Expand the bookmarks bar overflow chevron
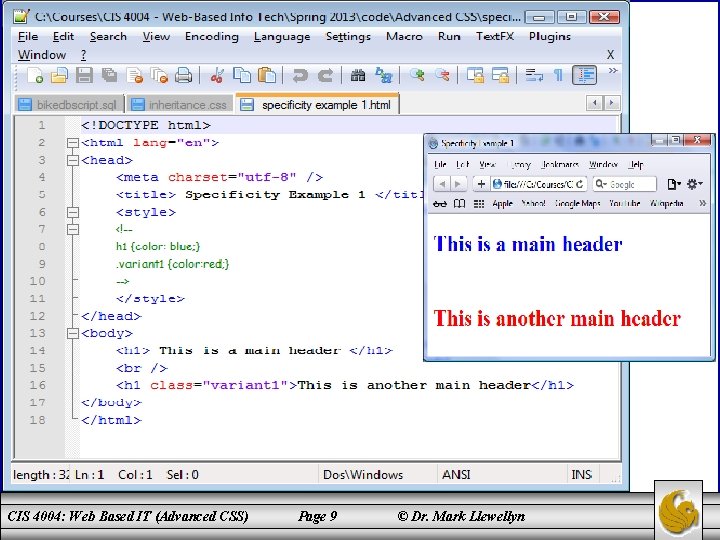 point(702,203)
